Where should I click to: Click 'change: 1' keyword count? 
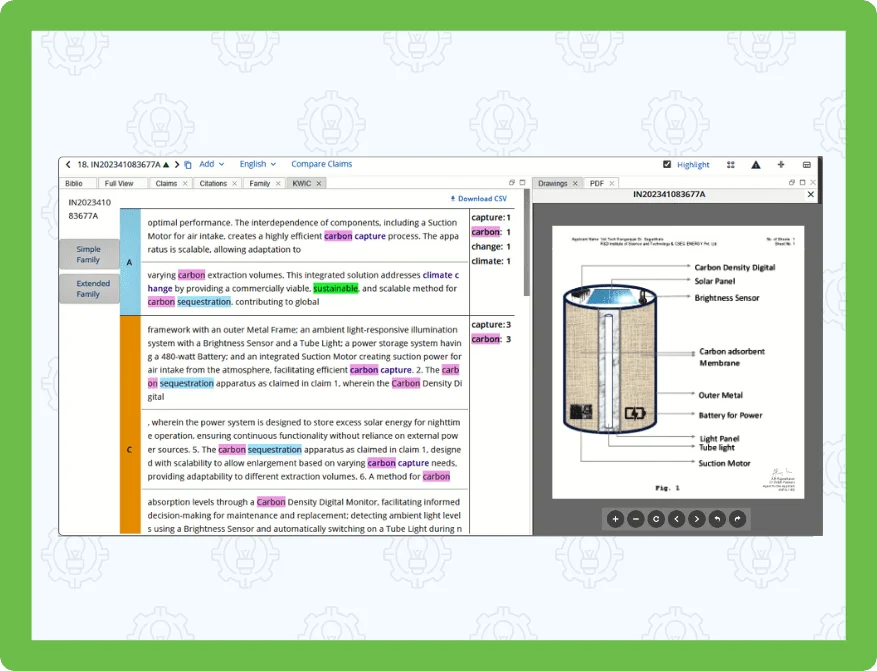pos(491,247)
